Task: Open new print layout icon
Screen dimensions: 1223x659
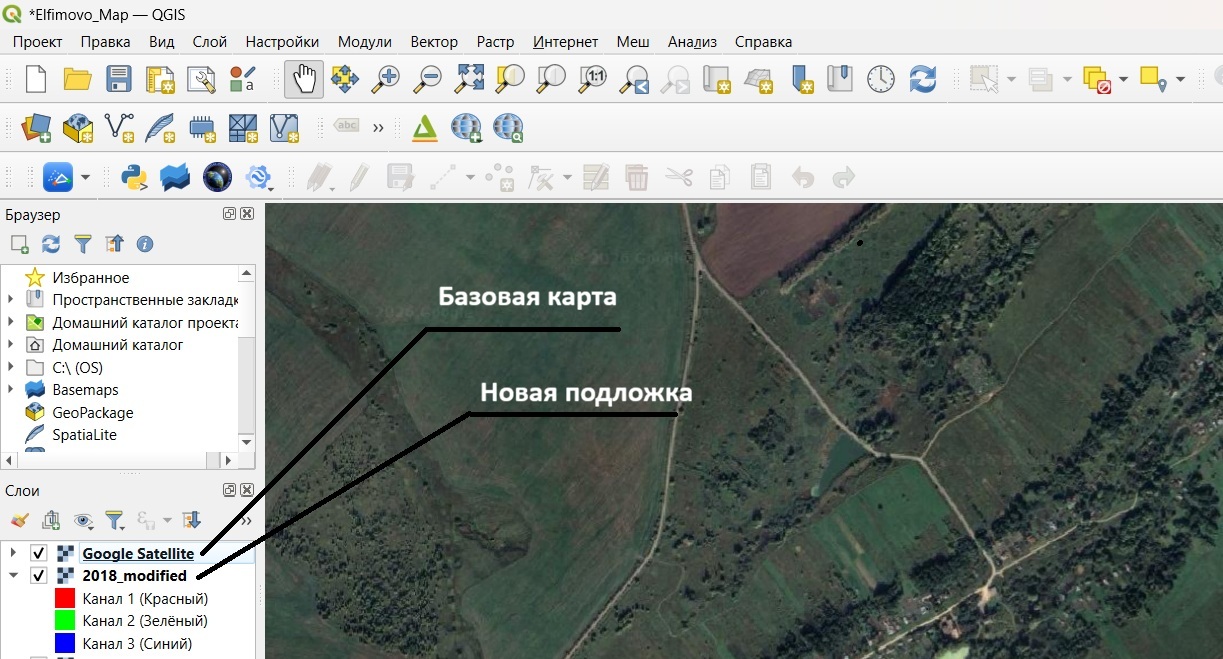Action: click(x=160, y=79)
